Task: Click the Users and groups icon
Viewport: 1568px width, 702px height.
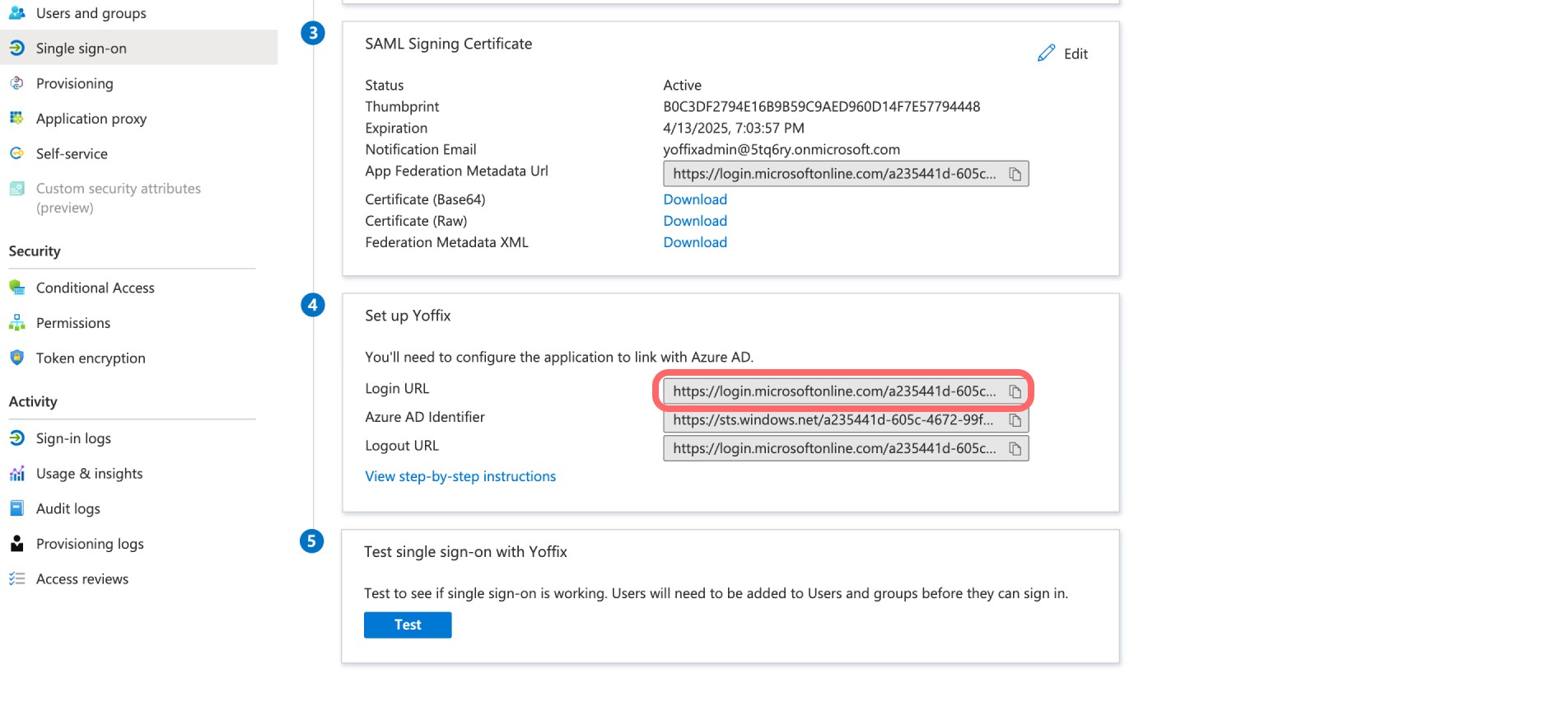Action: point(16,13)
